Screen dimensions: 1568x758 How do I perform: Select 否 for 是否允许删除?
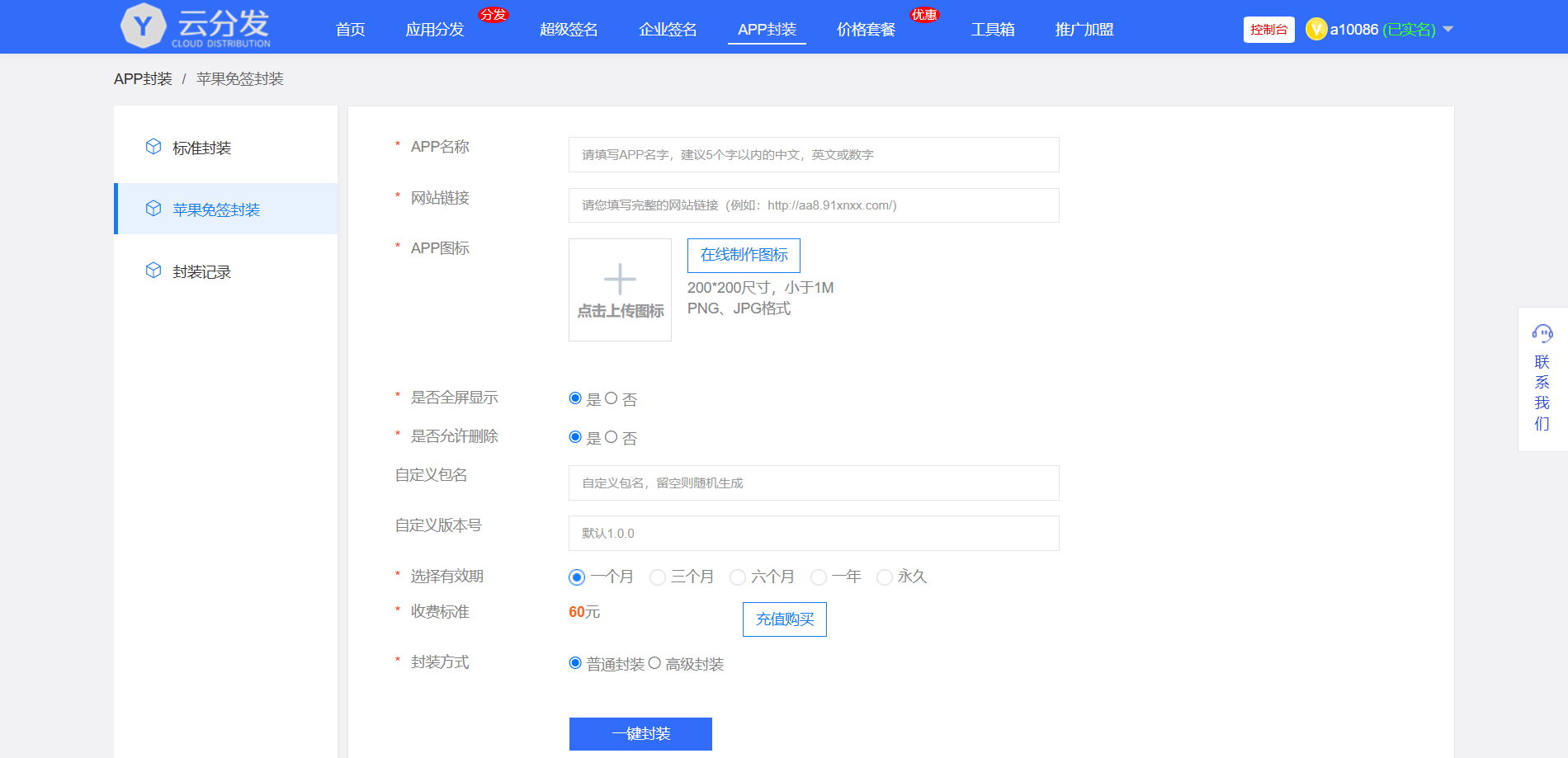[612, 437]
